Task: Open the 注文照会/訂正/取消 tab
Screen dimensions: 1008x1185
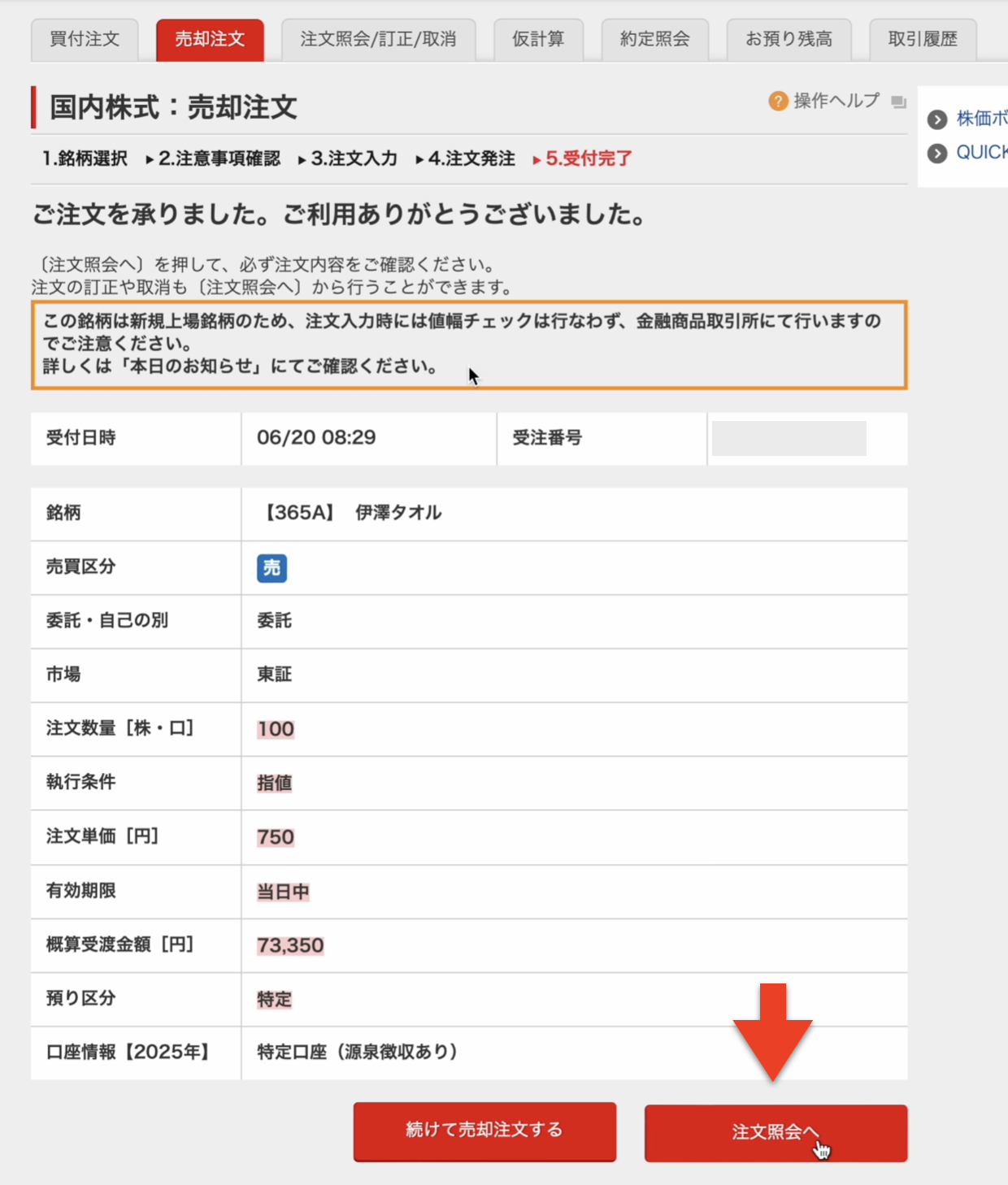Action: pyautogui.click(x=379, y=38)
